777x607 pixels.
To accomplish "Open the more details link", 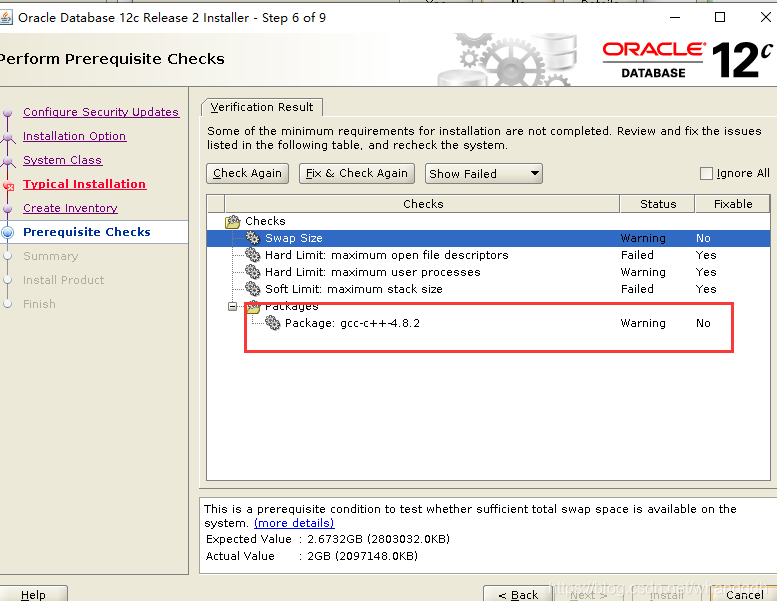I will 294,523.
